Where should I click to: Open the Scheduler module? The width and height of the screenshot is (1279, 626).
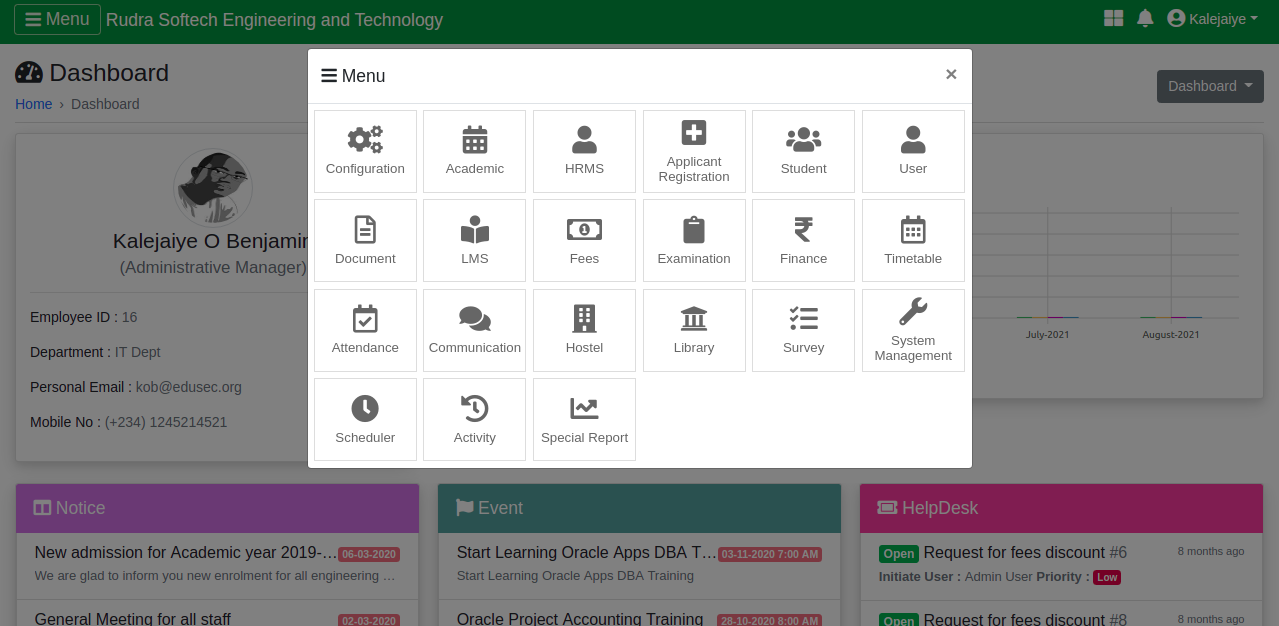point(365,419)
